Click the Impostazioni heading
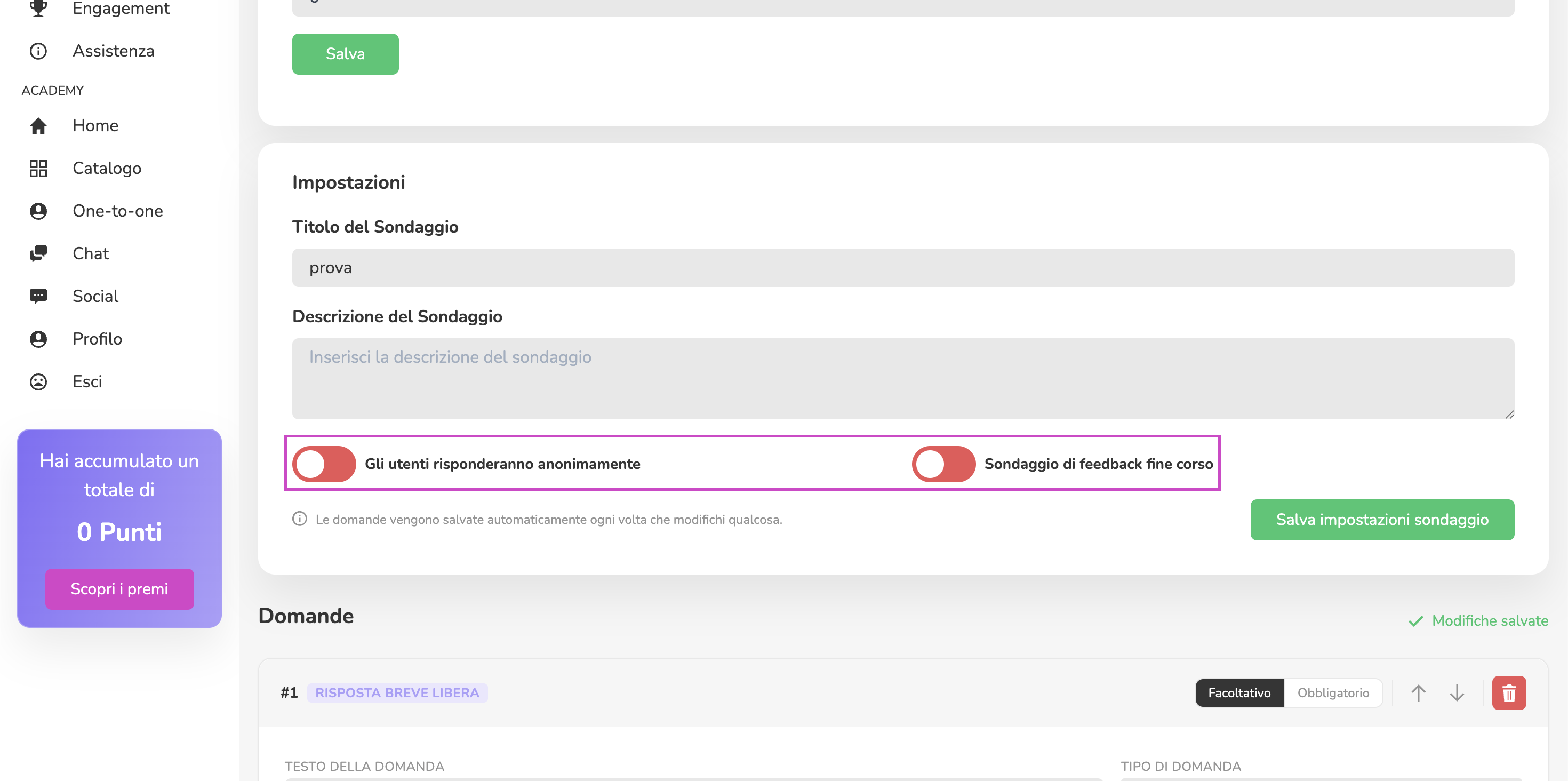This screenshot has height=781, width=1568. click(349, 182)
